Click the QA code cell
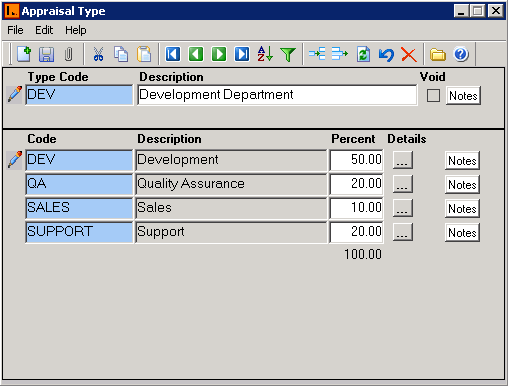 79,184
